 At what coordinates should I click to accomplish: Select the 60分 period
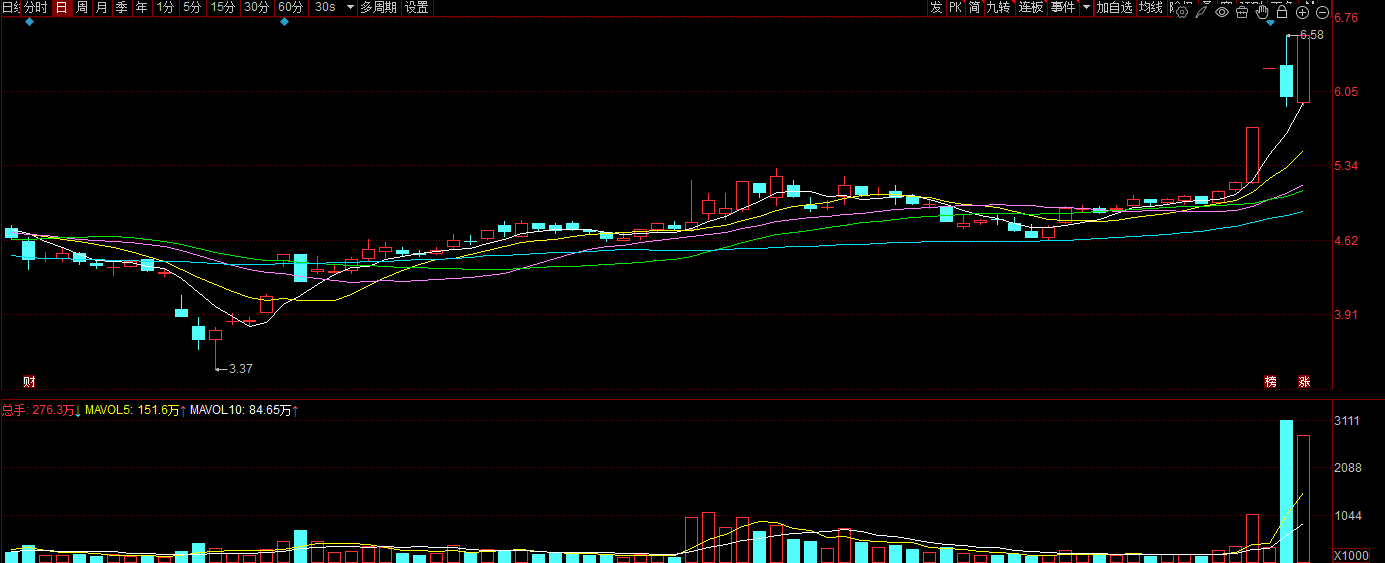tap(291, 7)
